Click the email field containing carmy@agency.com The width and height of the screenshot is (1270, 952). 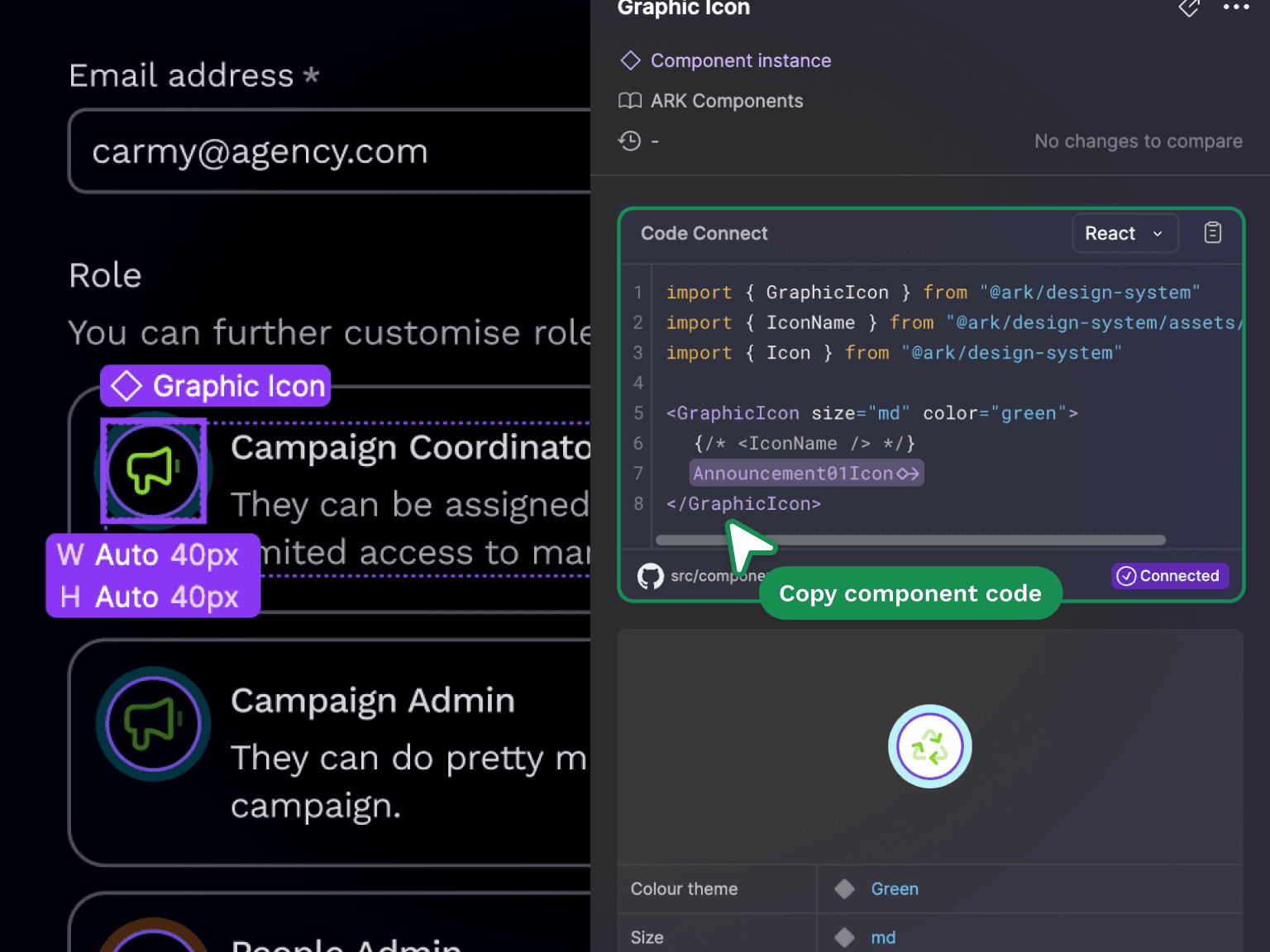click(x=329, y=151)
